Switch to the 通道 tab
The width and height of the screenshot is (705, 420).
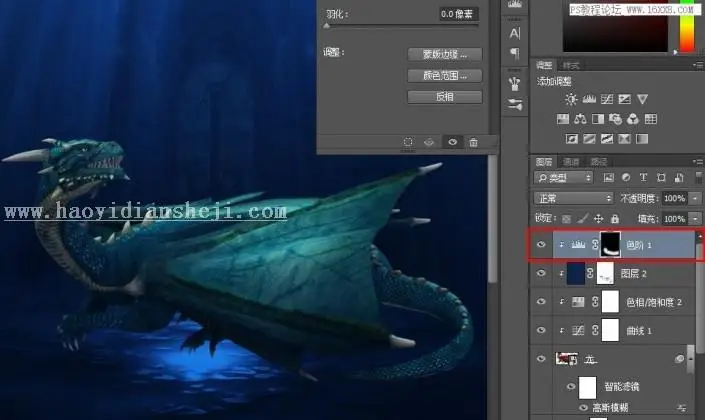(x=571, y=161)
